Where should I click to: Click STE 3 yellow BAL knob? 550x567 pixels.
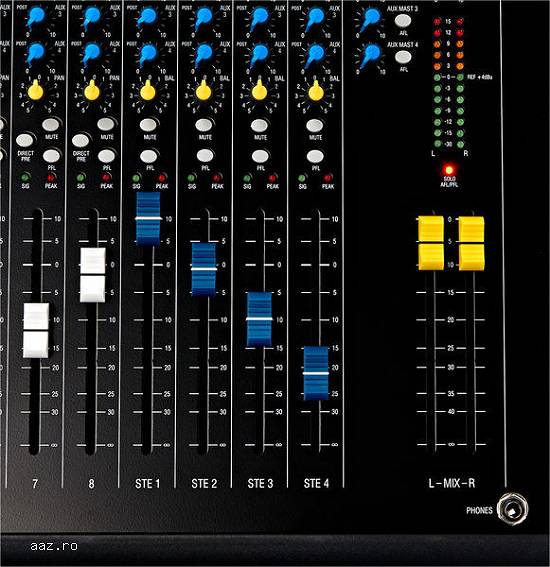tap(259, 90)
